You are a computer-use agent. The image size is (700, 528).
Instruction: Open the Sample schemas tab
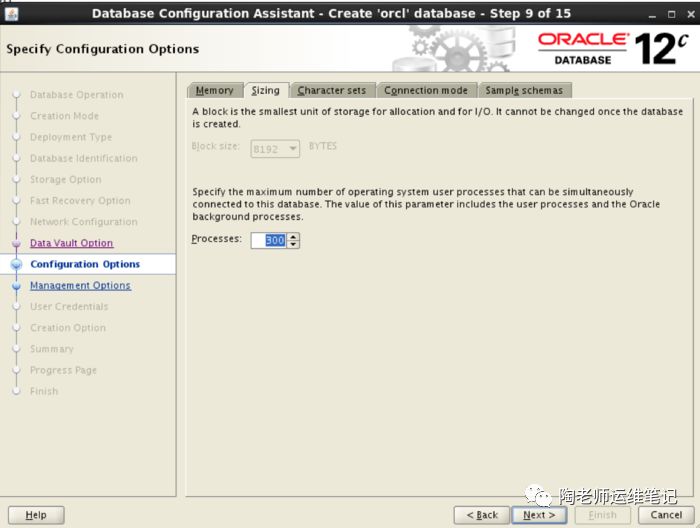click(524, 90)
